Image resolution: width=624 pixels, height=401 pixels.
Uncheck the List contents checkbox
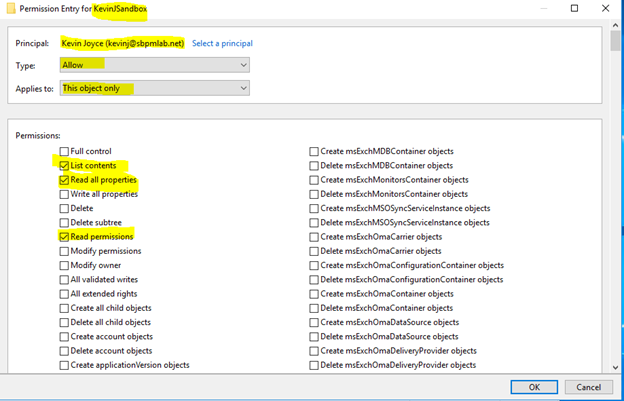coord(64,166)
